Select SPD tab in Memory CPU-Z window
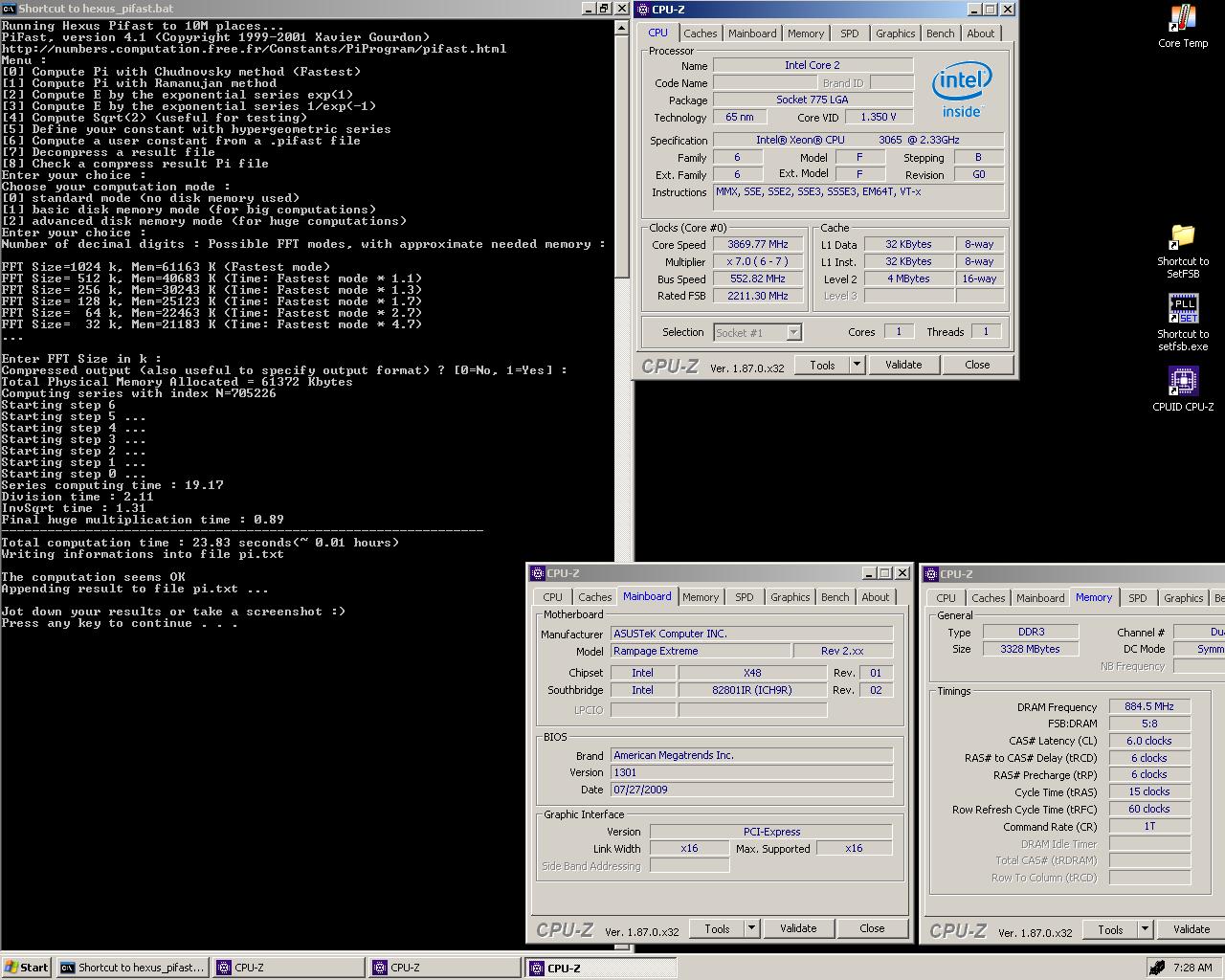 1138,598
